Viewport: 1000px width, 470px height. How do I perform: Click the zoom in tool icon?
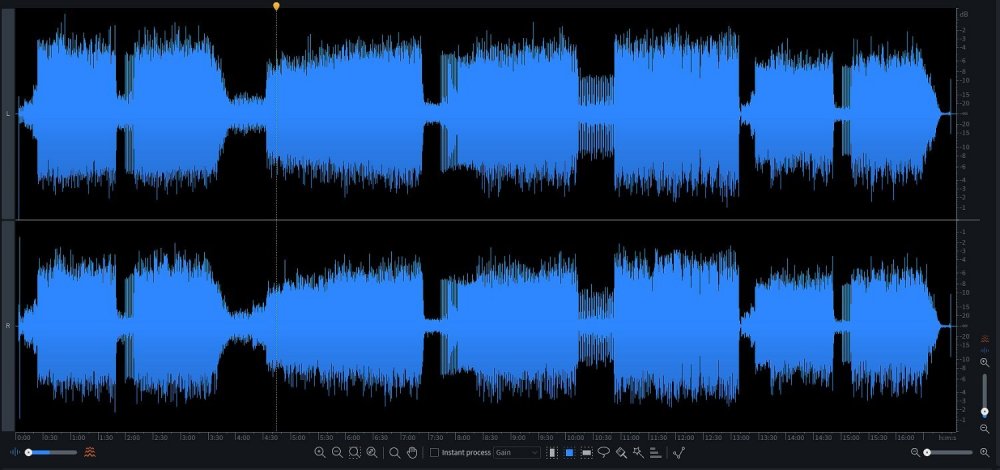pos(320,453)
